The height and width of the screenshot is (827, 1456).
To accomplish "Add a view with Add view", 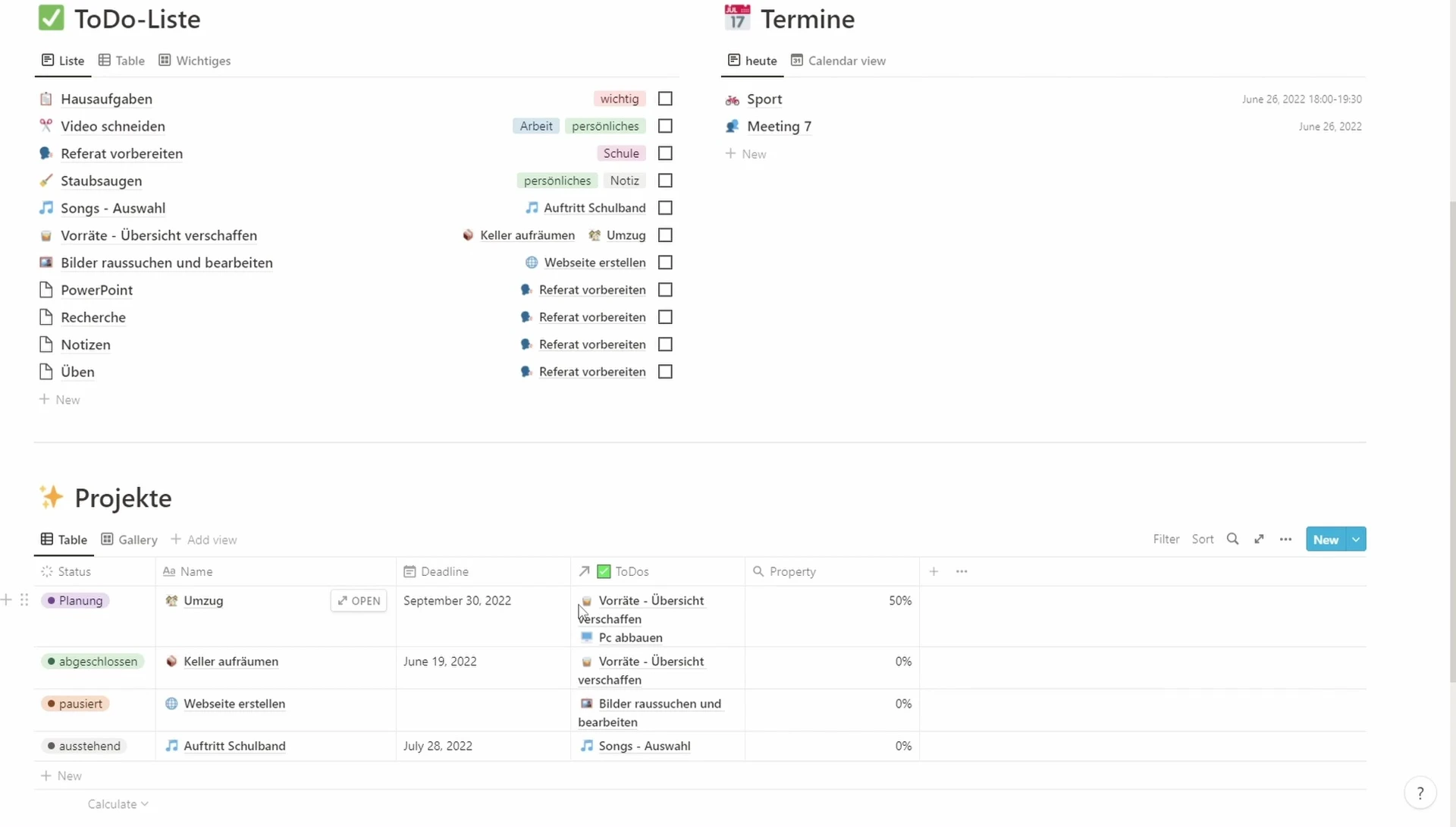I will click(204, 539).
